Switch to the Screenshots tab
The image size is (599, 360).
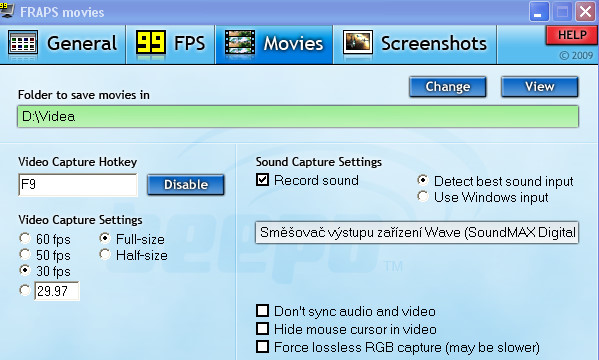pyautogui.click(x=415, y=43)
